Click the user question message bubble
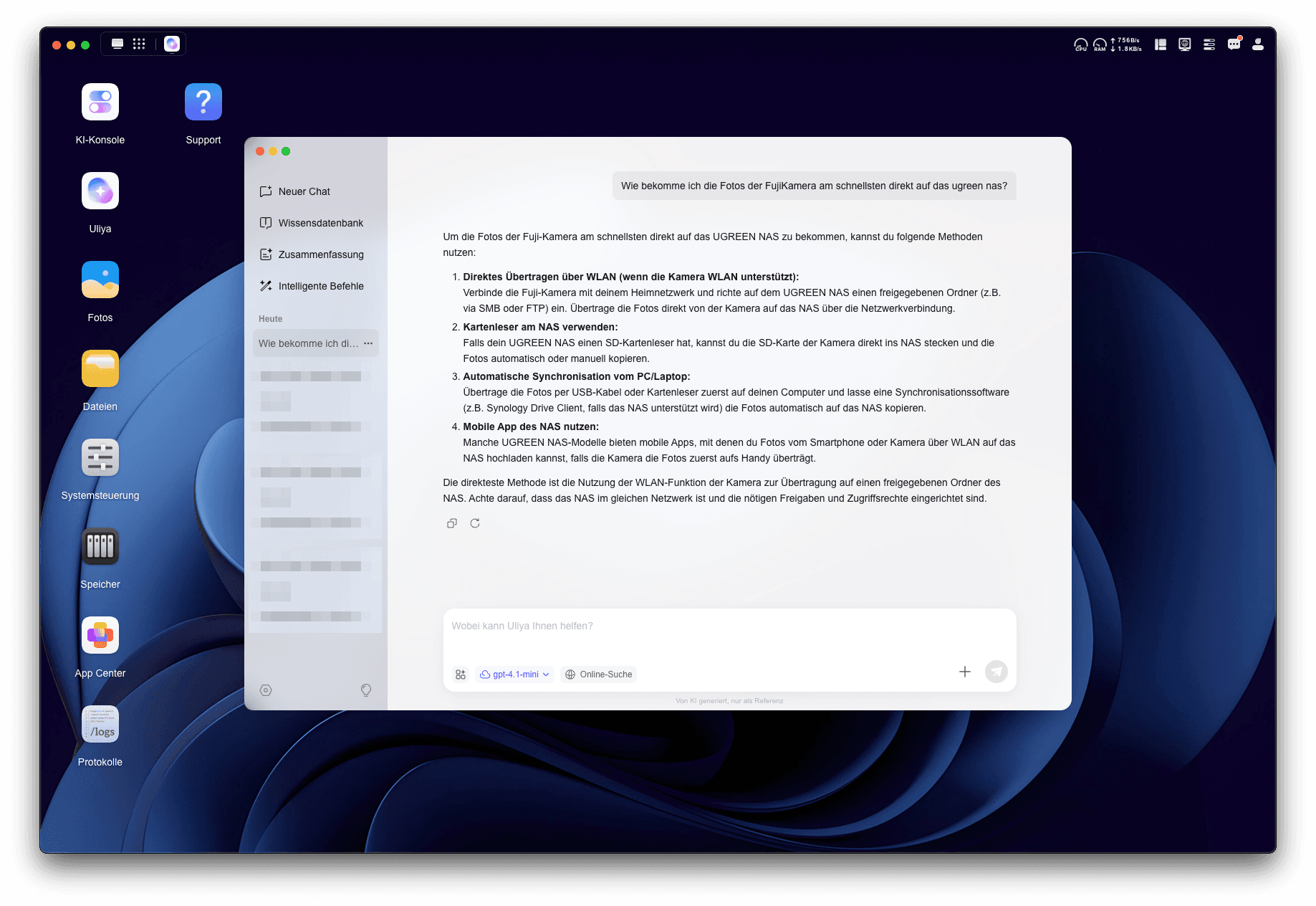The width and height of the screenshot is (1316, 906). click(x=814, y=186)
